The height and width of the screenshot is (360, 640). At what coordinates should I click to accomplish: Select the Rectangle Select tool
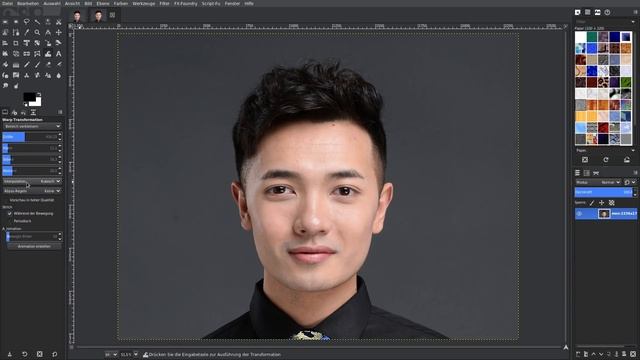click(x=5, y=22)
